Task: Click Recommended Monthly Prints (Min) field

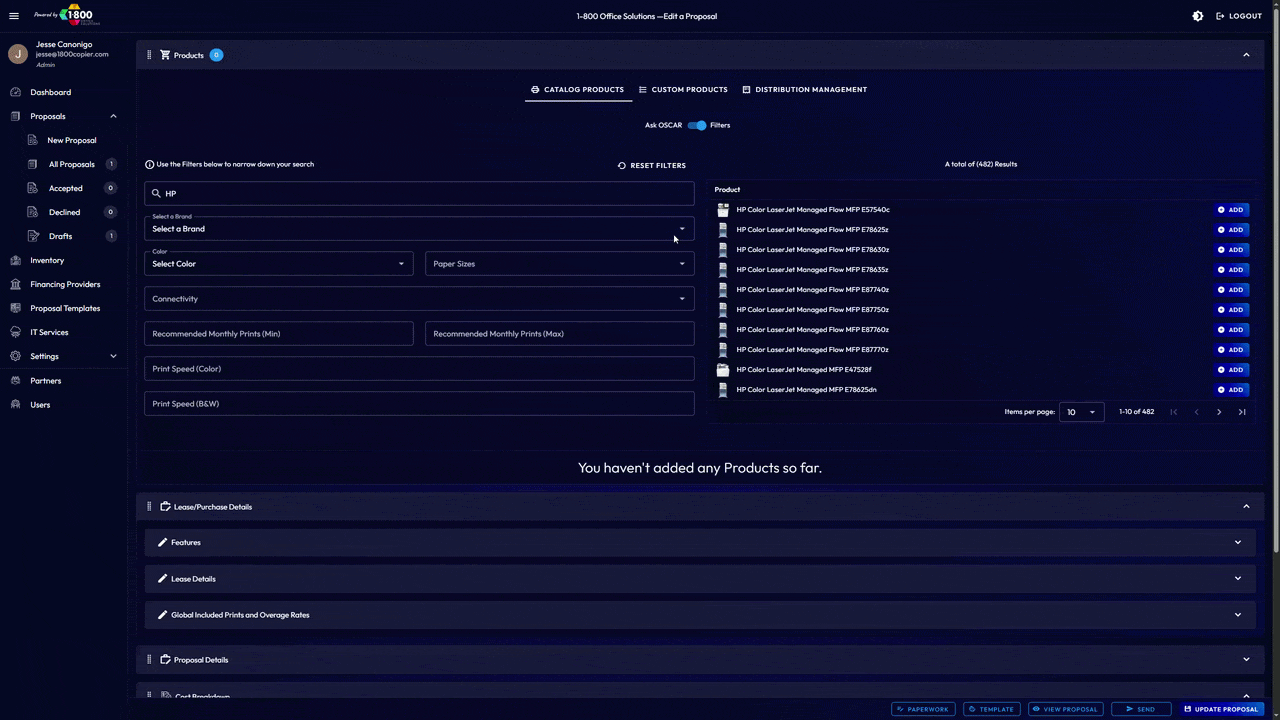Action: pyautogui.click(x=279, y=333)
